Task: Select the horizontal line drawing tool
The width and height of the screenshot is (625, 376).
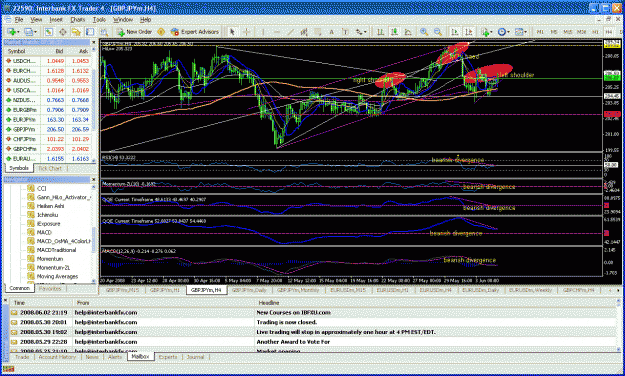Action: tap(277, 32)
